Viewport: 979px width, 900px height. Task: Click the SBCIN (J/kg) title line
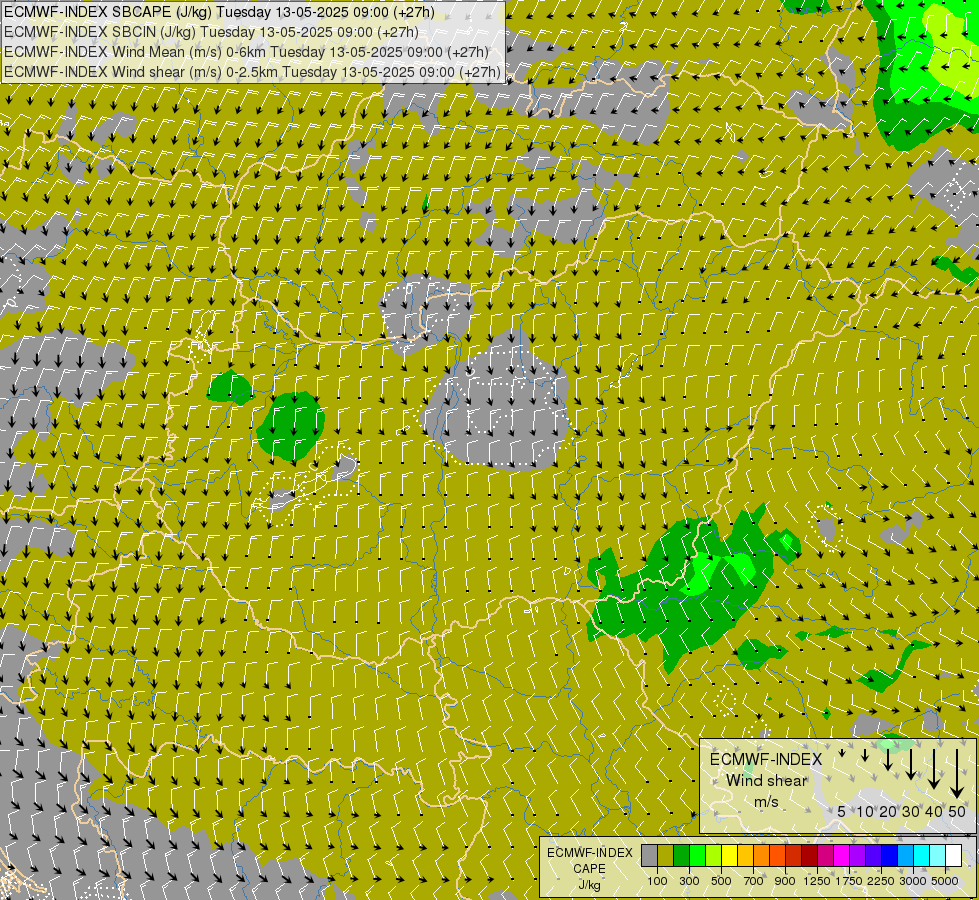(211, 32)
